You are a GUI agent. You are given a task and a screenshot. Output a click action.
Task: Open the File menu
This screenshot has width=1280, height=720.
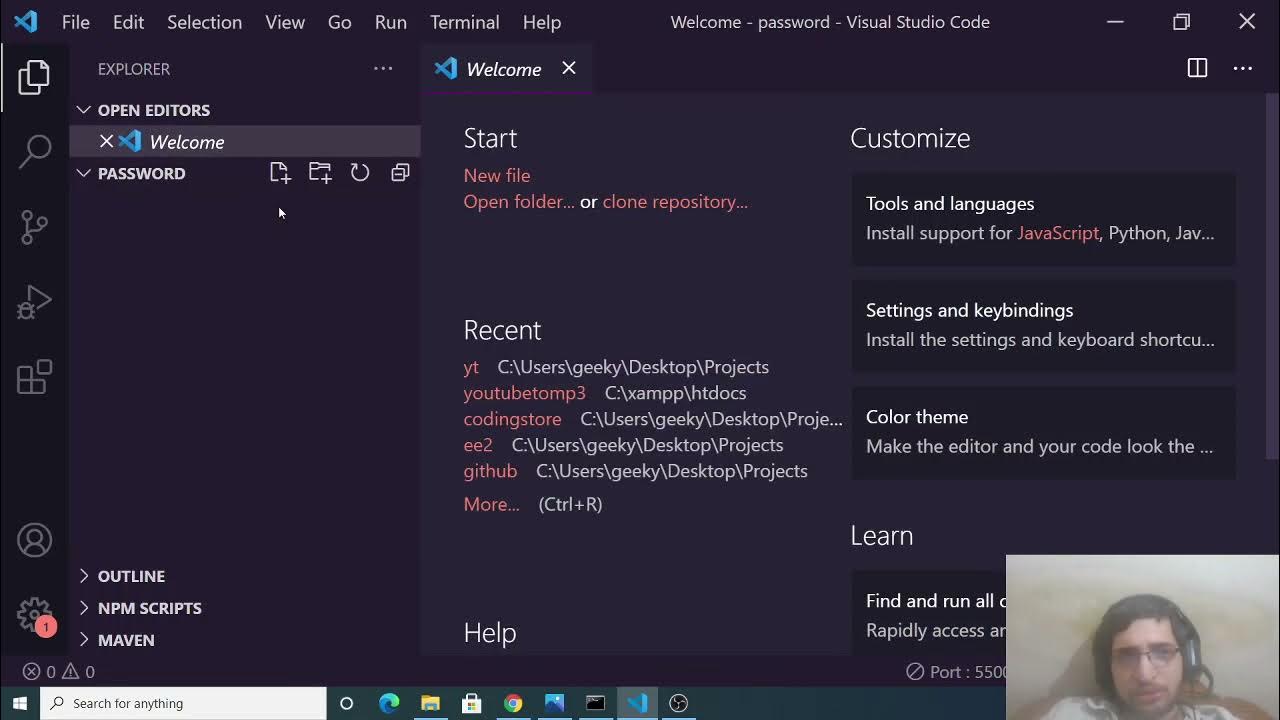click(x=76, y=22)
